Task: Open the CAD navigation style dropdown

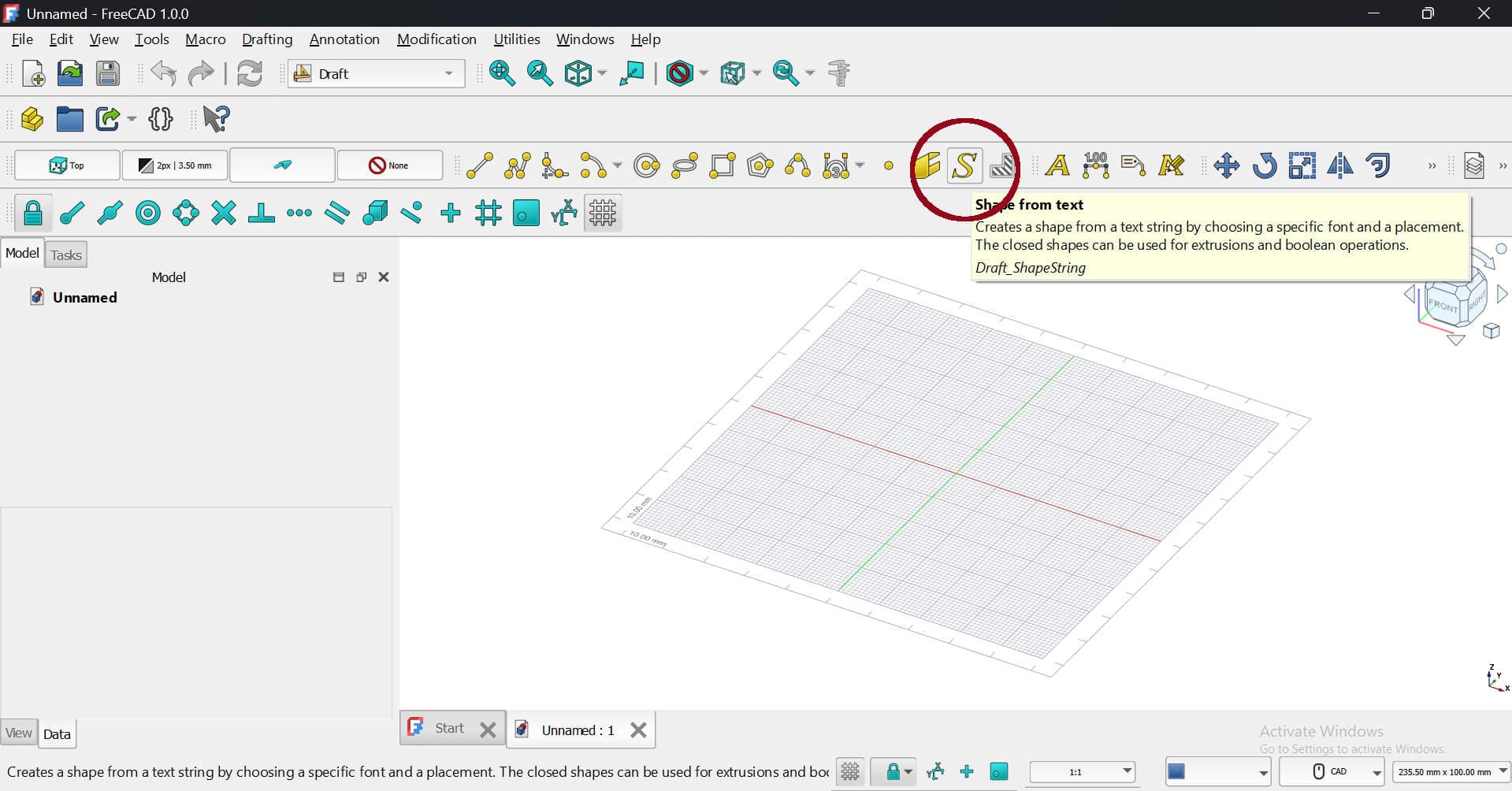Action: point(1332,771)
